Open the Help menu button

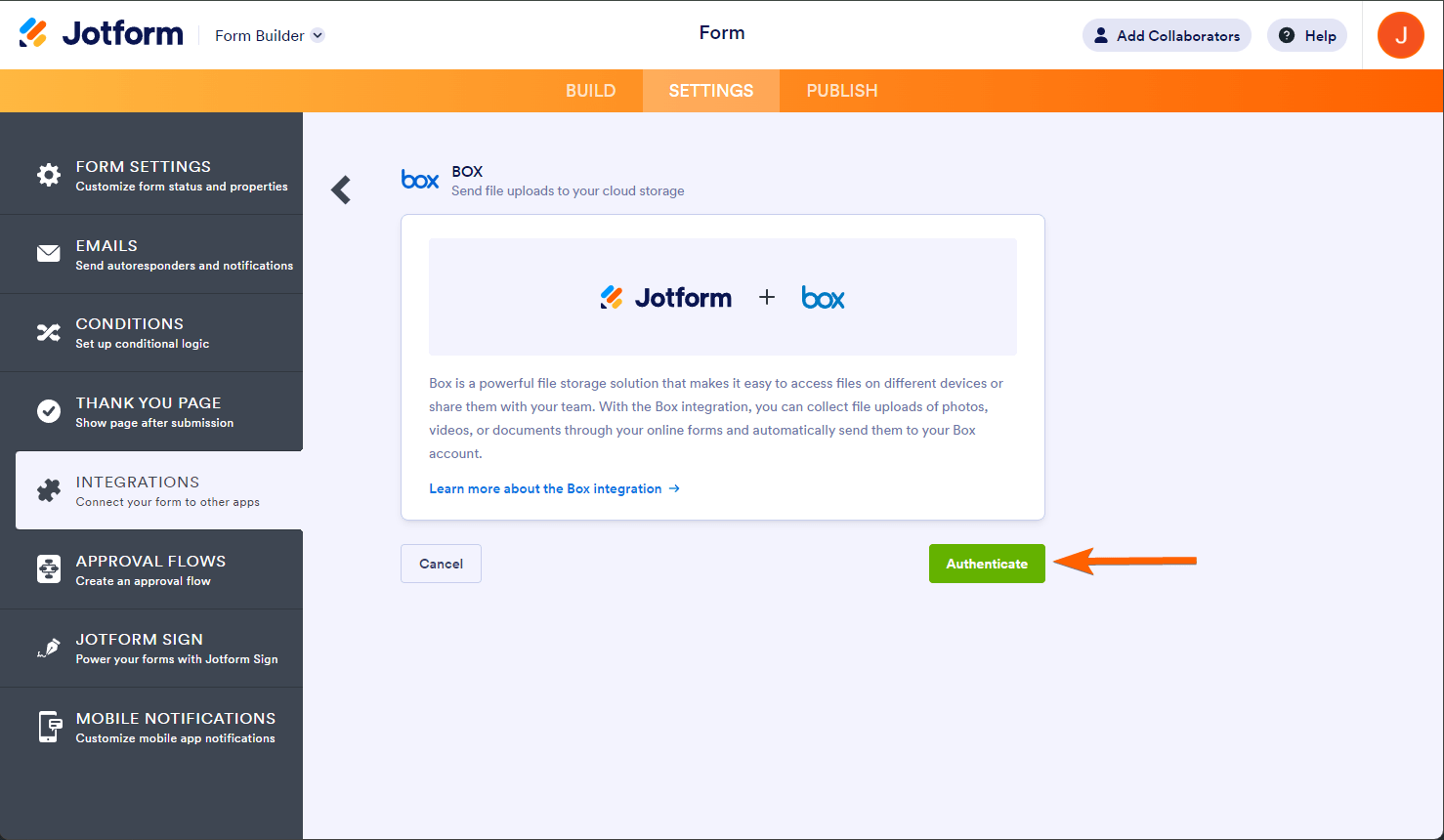pos(1307,36)
